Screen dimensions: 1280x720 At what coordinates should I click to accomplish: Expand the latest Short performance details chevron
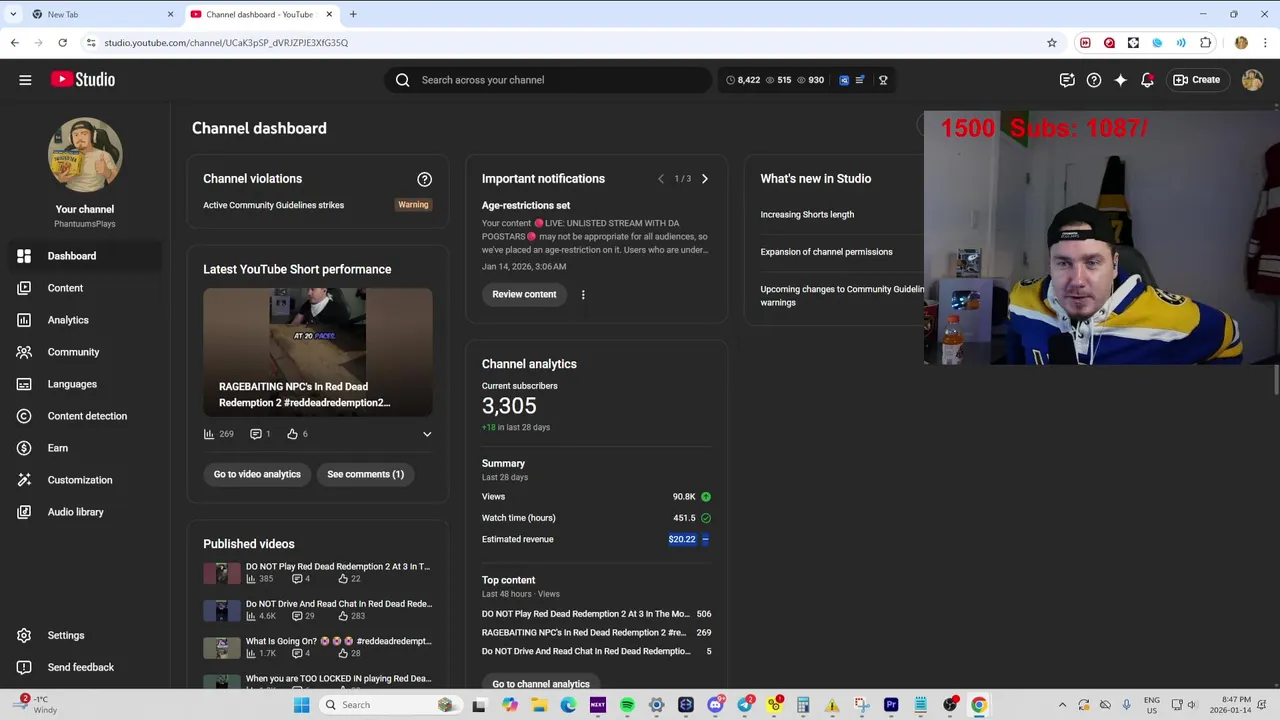pos(427,434)
